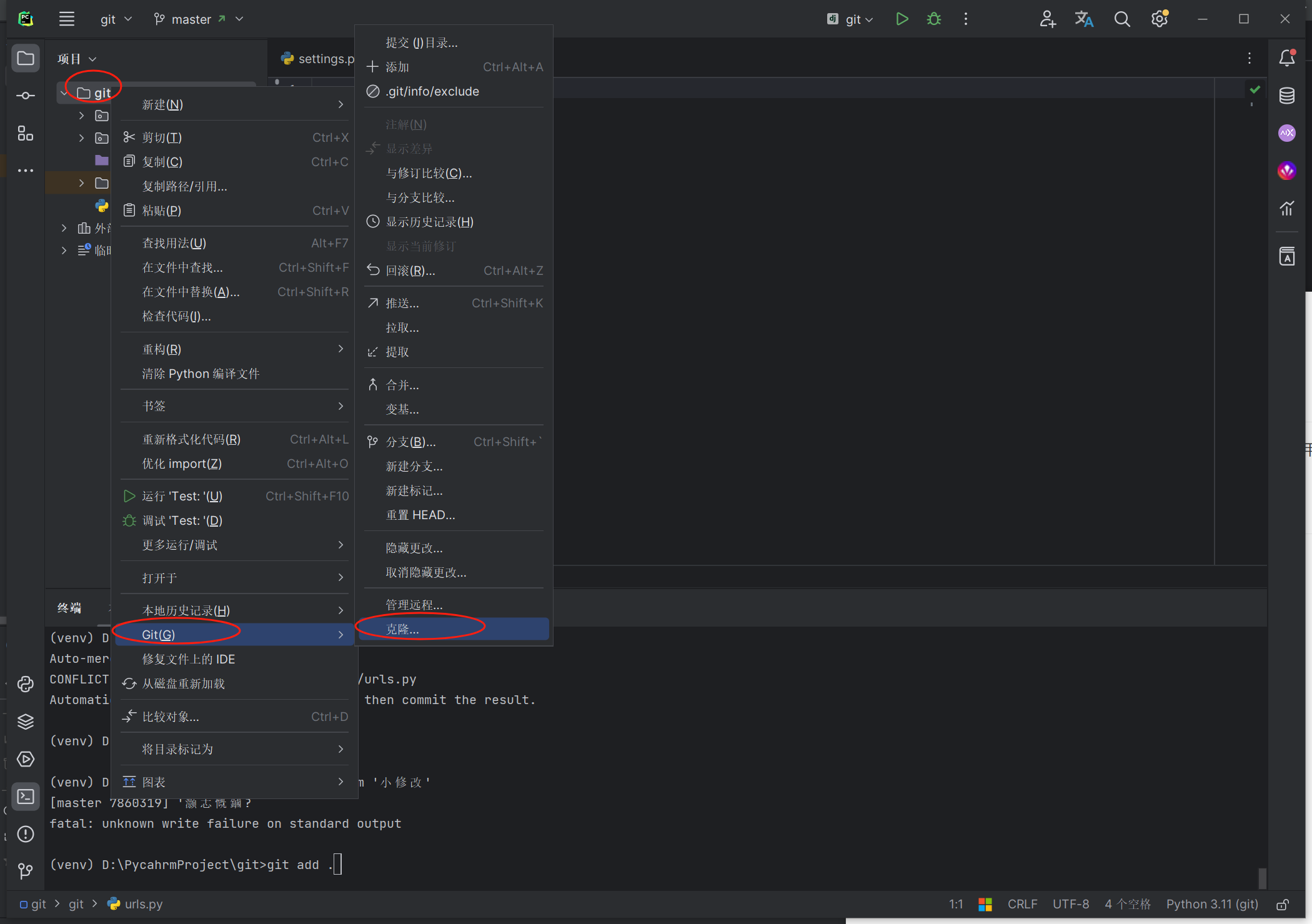Click the terminal vertical scrollbar
This screenshot has height=924, width=1312.
point(1262,878)
